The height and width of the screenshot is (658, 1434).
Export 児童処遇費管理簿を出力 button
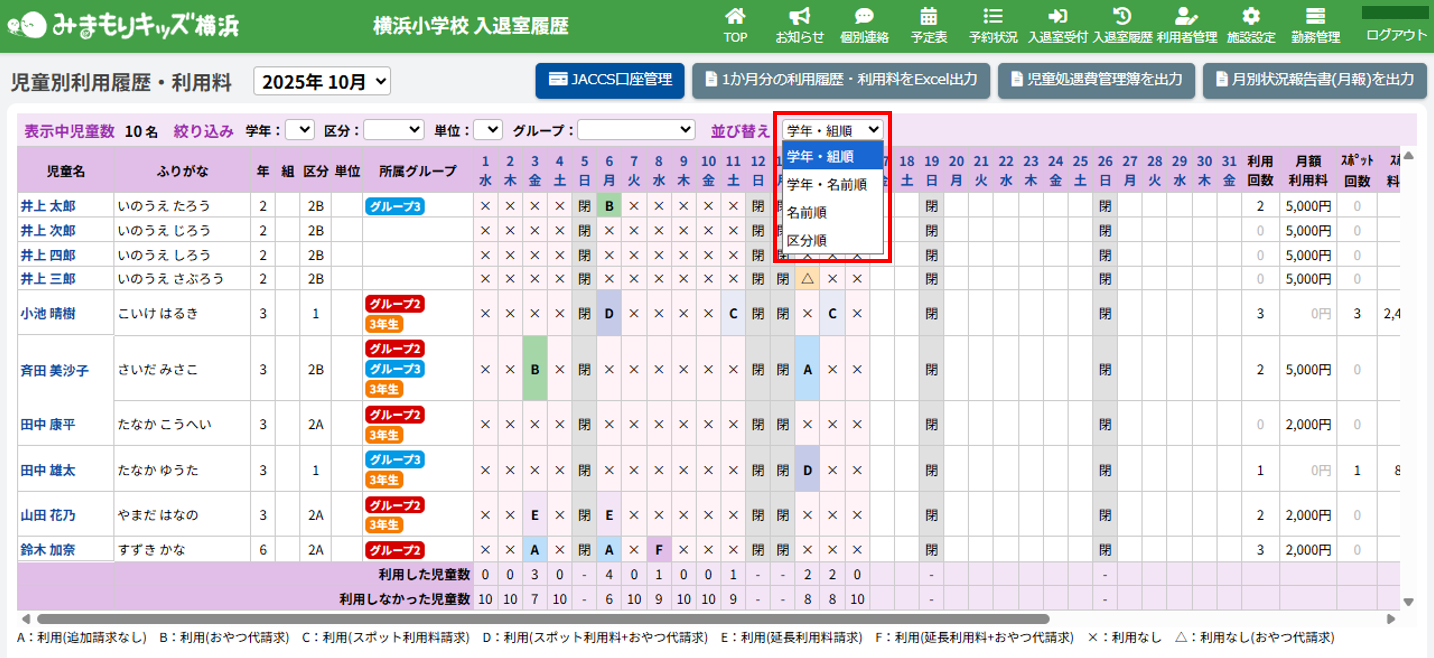[x=1096, y=80]
